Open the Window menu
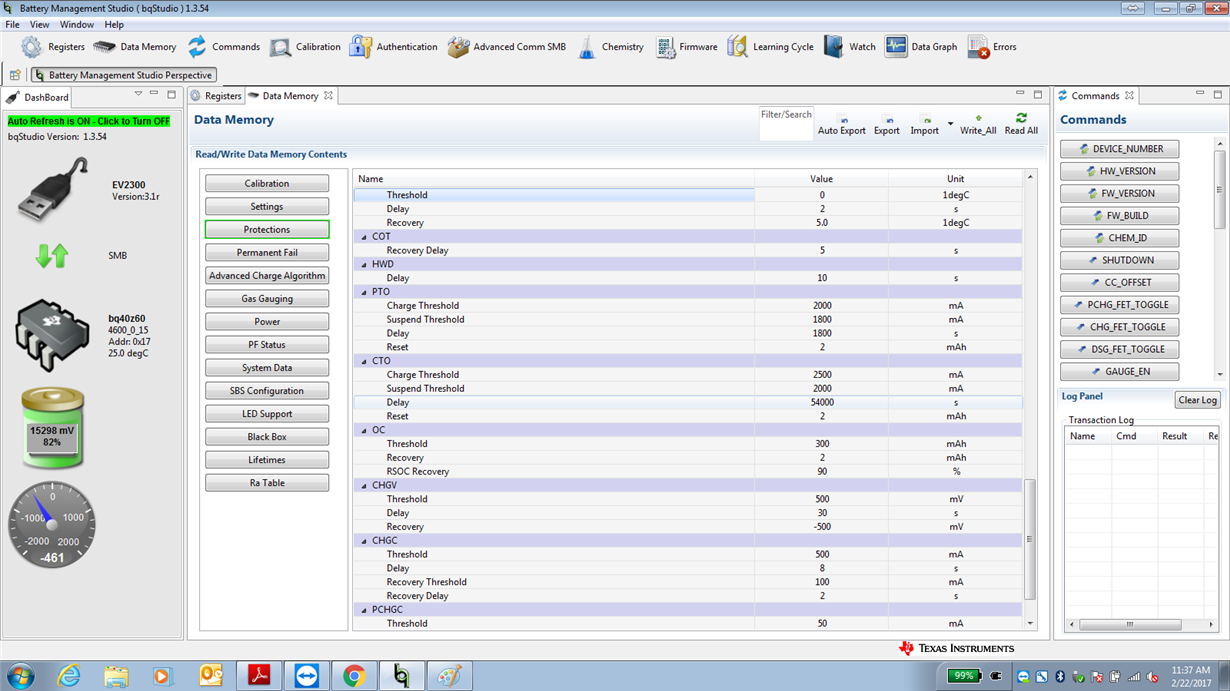The image size is (1230, 691). [76, 24]
